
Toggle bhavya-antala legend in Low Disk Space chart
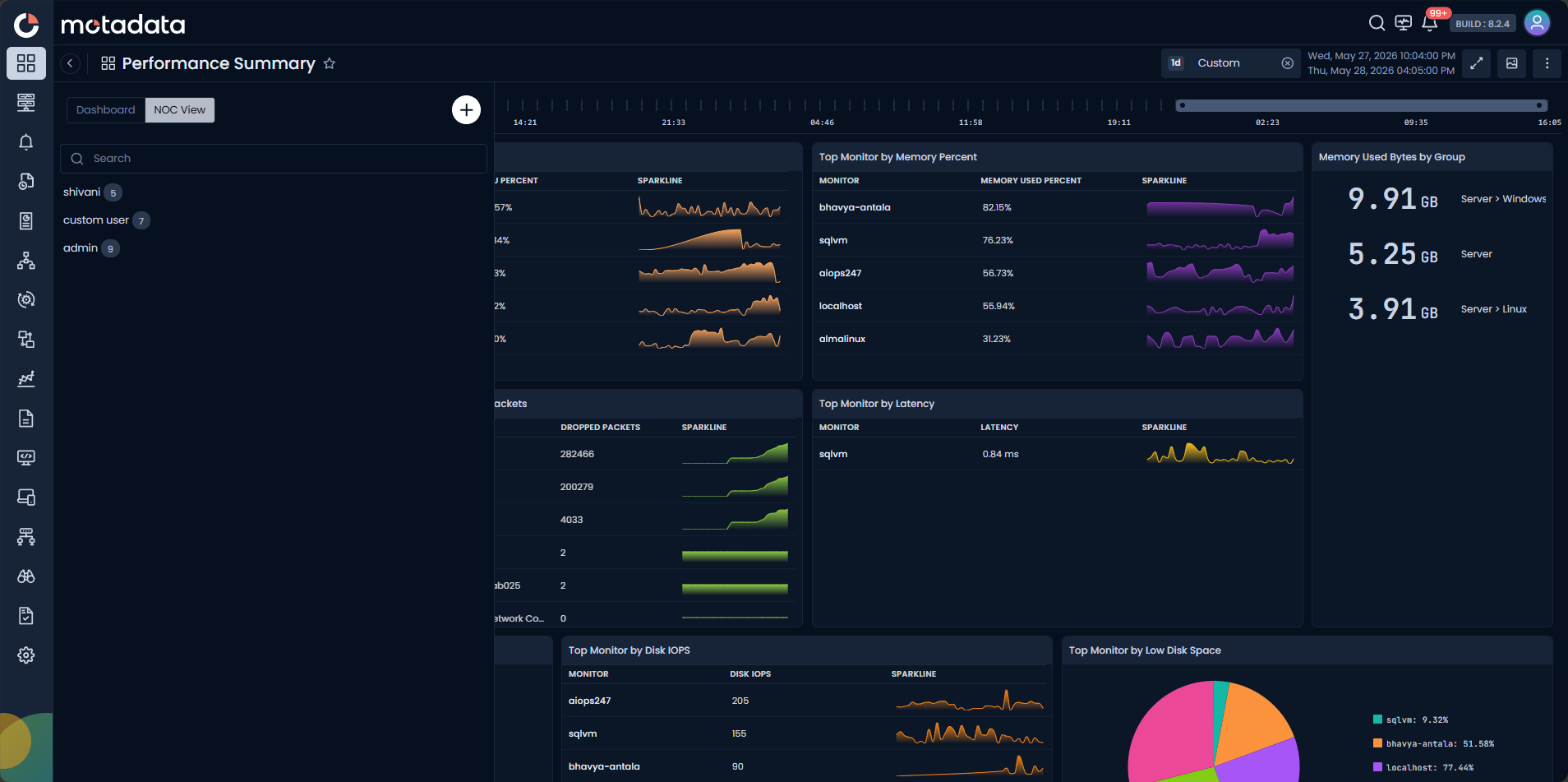coord(1434,743)
